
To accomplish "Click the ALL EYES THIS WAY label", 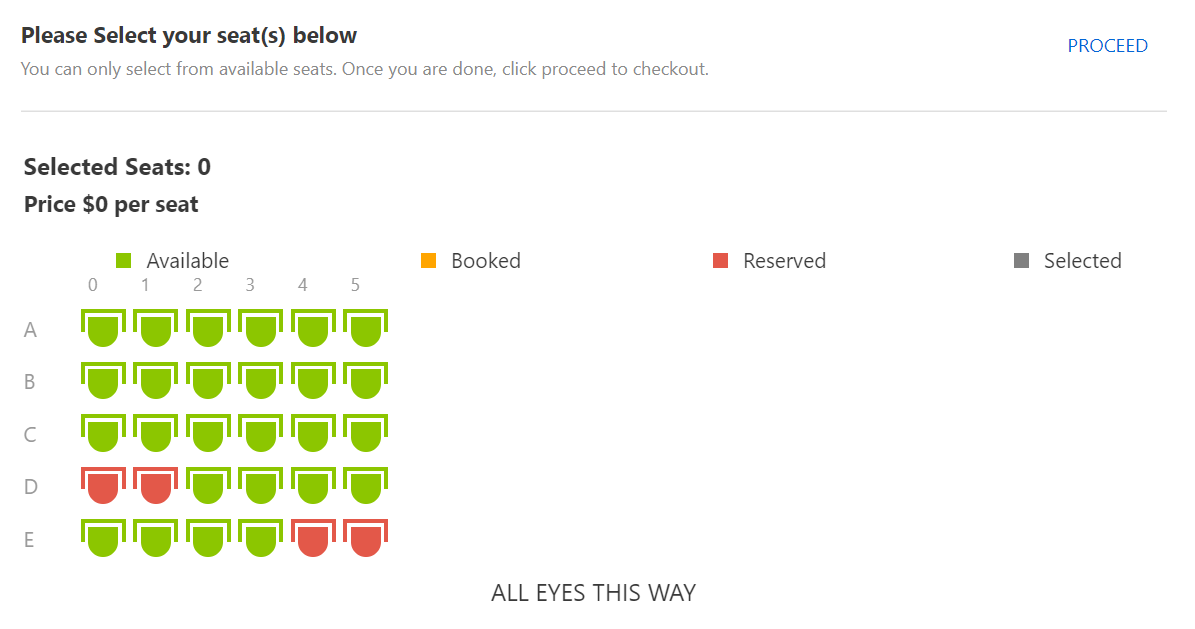I will click(x=593, y=593).
